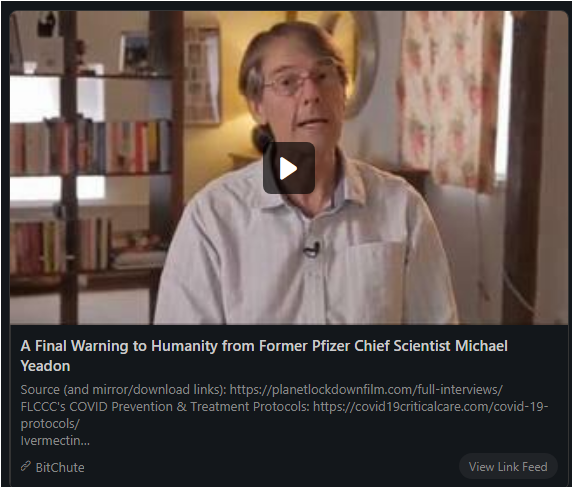
Task: Select the word 'Yeadon' in the title
Action: [x=45, y=366]
